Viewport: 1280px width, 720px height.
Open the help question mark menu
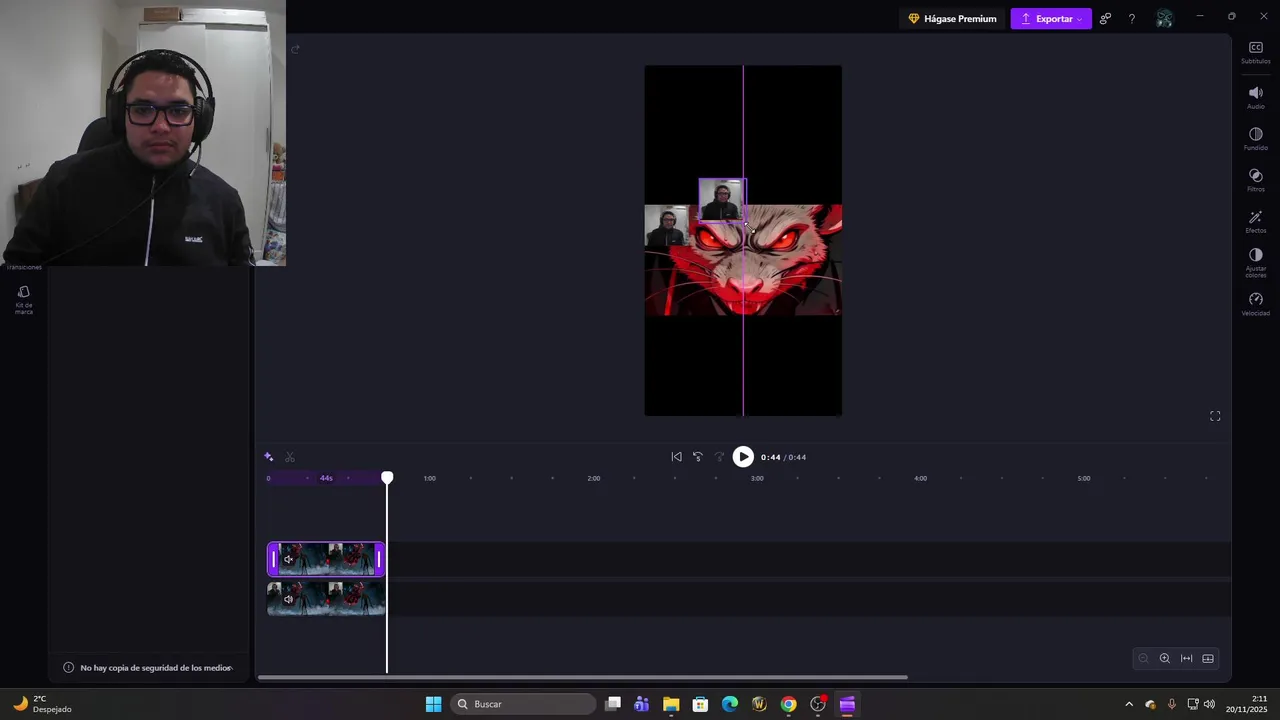click(1132, 19)
